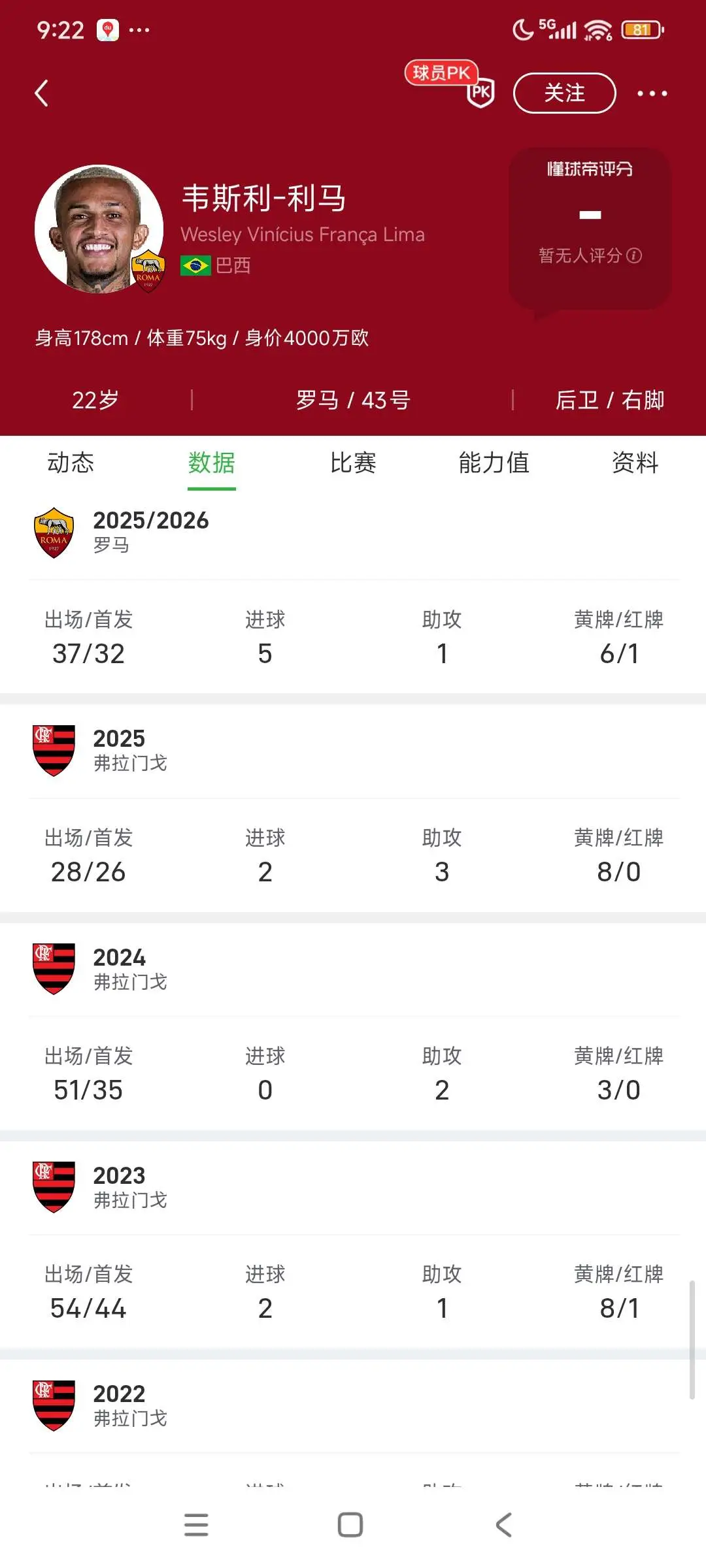The width and height of the screenshot is (706, 1568).
Task: Tap the Flamengo crest for 2025 season
Action: click(x=54, y=750)
